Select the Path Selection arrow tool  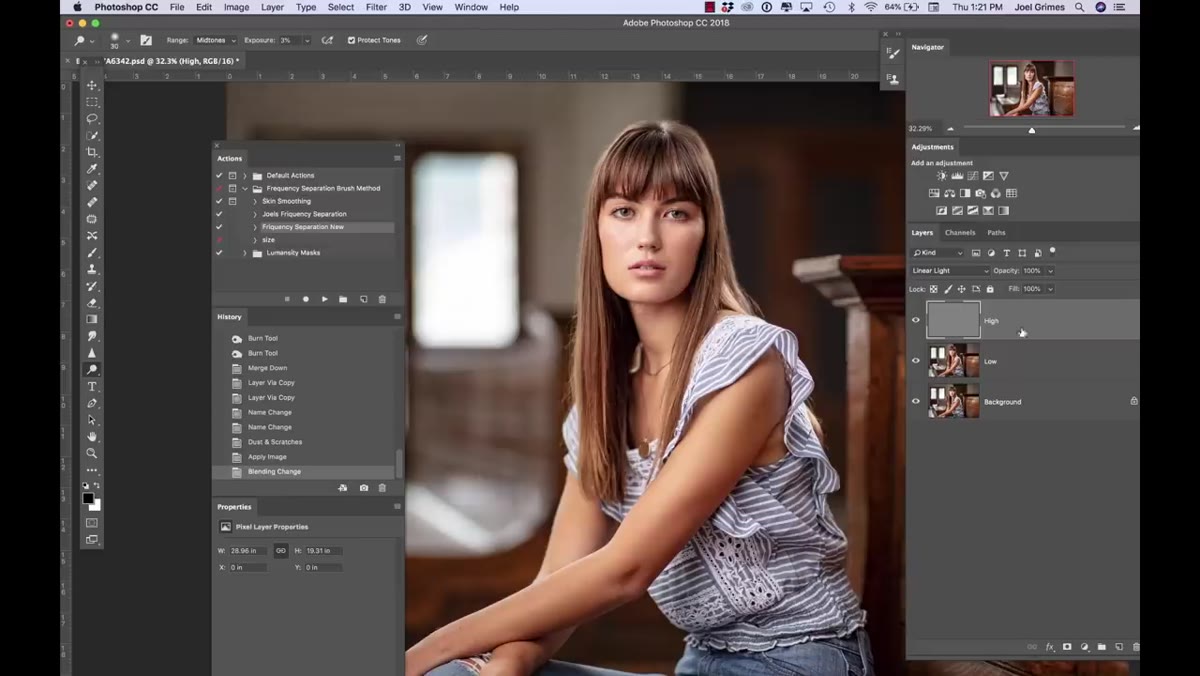point(92,420)
